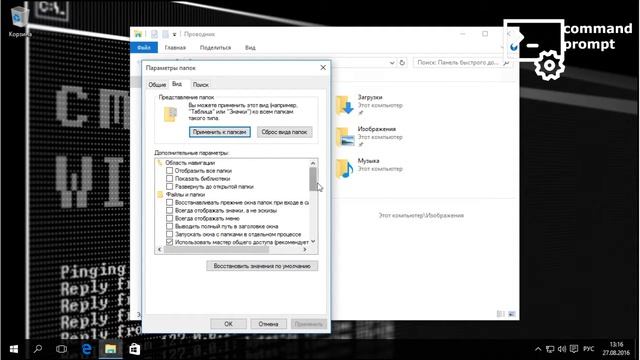The width and height of the screenshot is (640, 360).
Task: Toggle Отобразить все папки checkbox
Action: [x=169, y=171]
